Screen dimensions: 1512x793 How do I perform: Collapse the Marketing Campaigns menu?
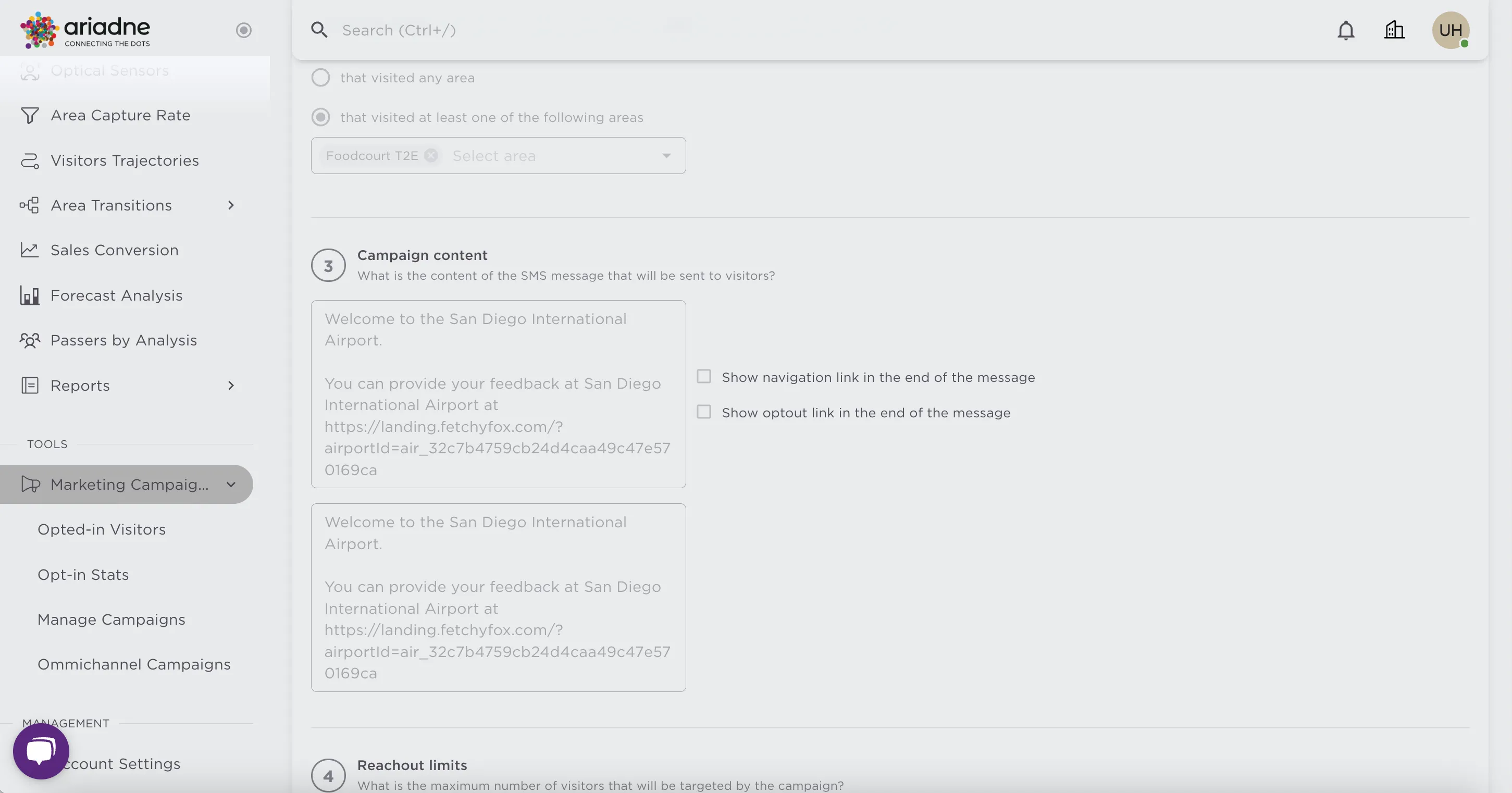point(231,484)
